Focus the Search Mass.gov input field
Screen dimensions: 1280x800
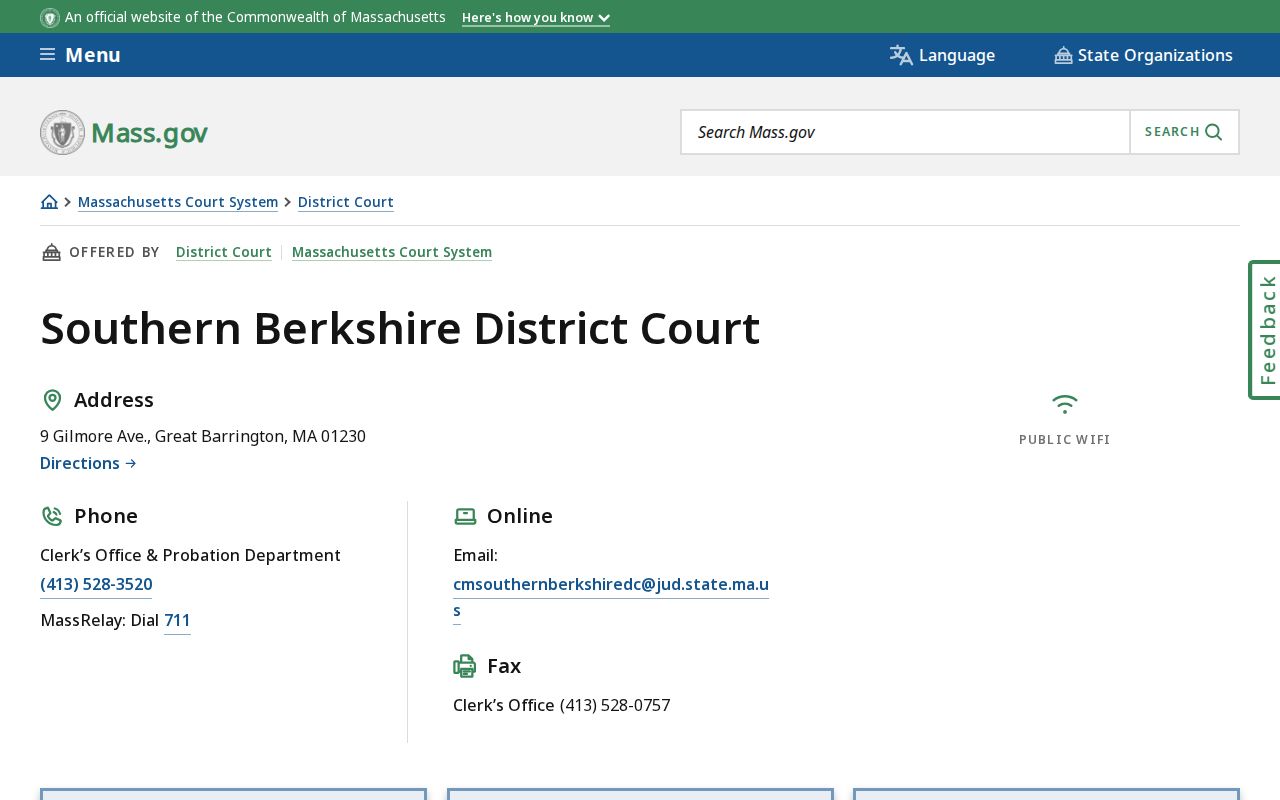pos(905,132)
